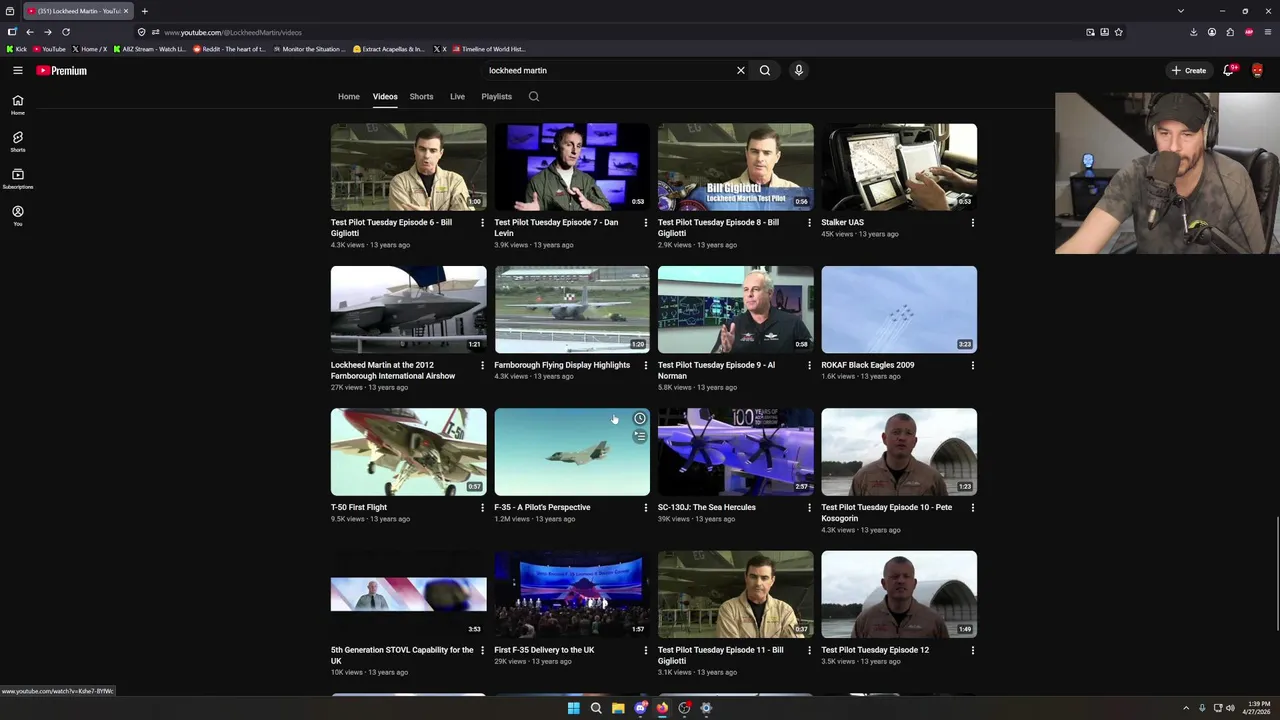Open the You section in sidebar
This screenshot has width=1280, height=720.
tap(17, 215)
